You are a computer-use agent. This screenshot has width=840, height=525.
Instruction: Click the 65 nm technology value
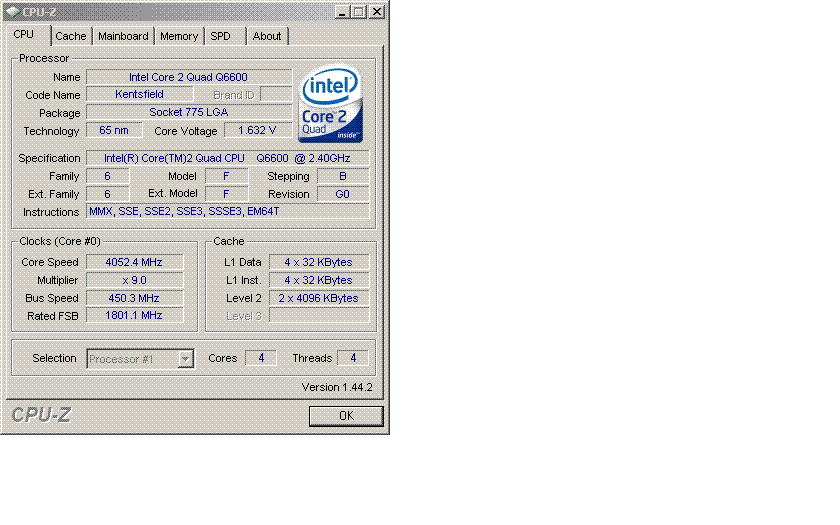pyautogui.click(x=114, y=130)
